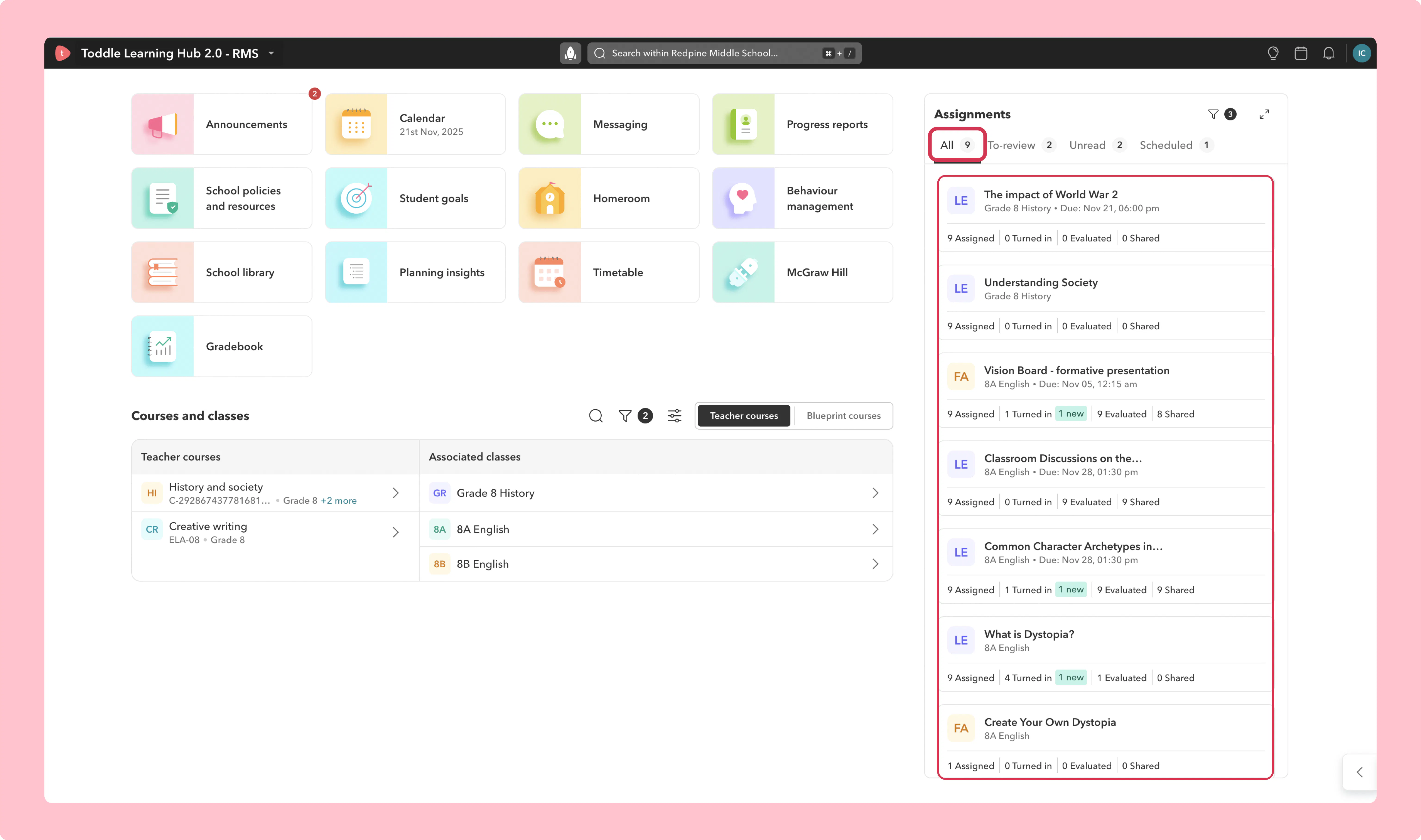Open the IC profile avatar
1421x840 pixels.
click(x=1361, y=53)
